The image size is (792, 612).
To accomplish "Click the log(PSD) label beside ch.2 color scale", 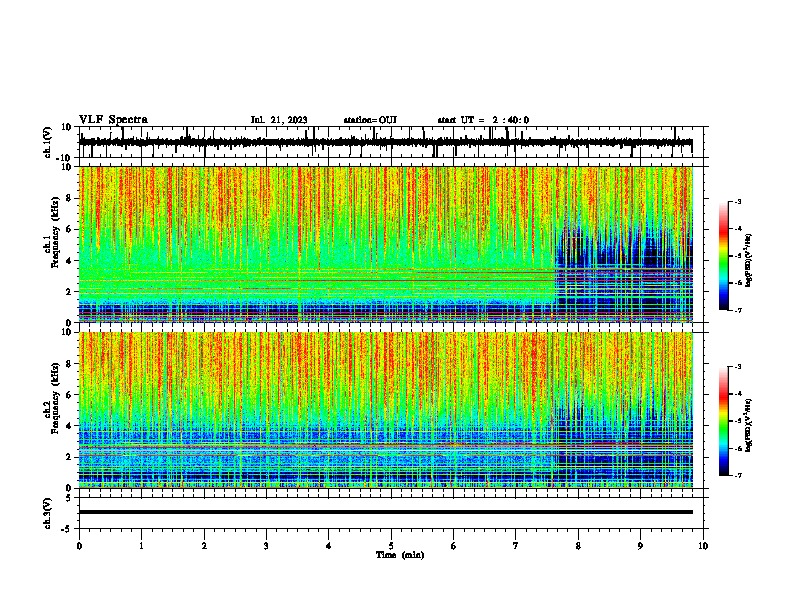I will click(x=749, y=425).
